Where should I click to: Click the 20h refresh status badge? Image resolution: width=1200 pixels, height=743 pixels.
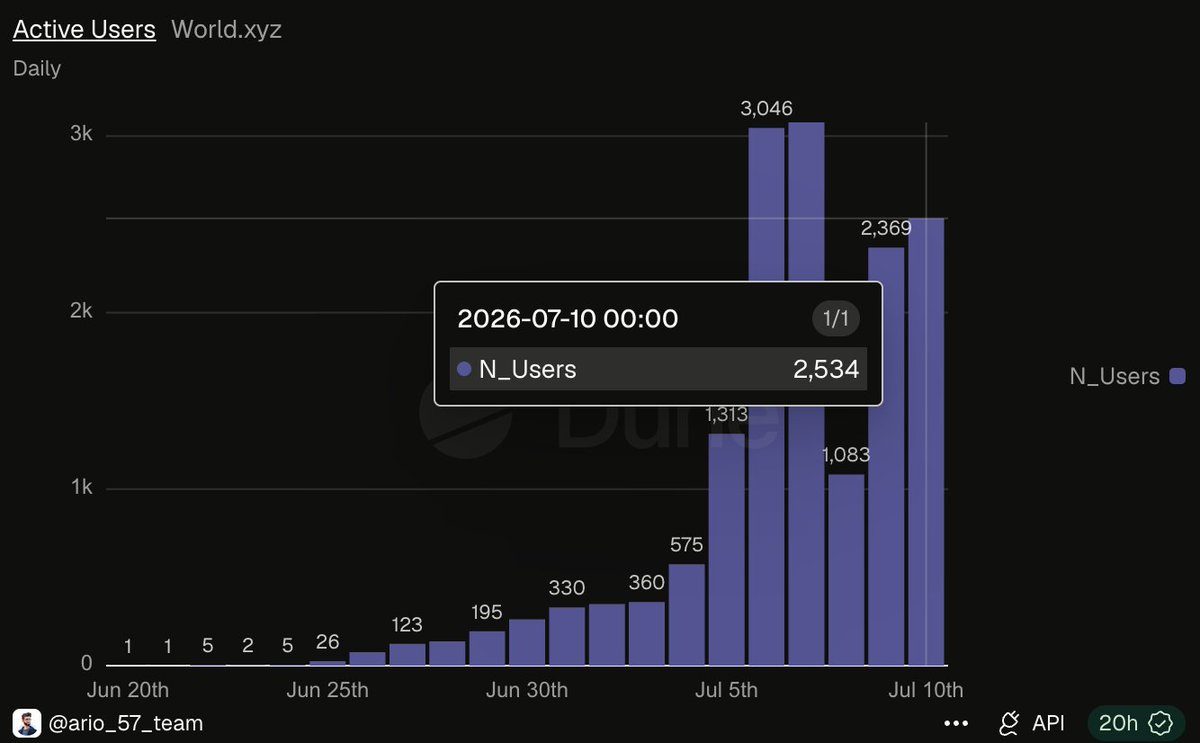(1136, 723)
